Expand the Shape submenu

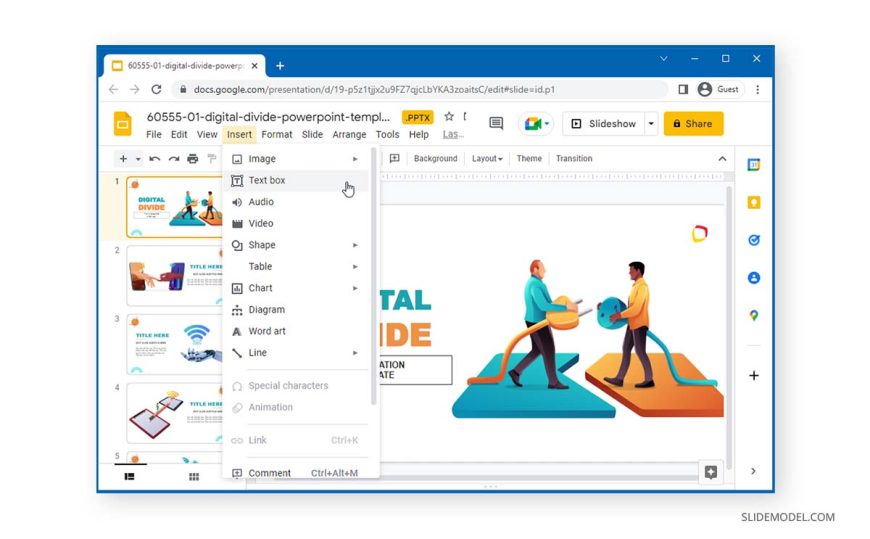click(x=355, y=245)
